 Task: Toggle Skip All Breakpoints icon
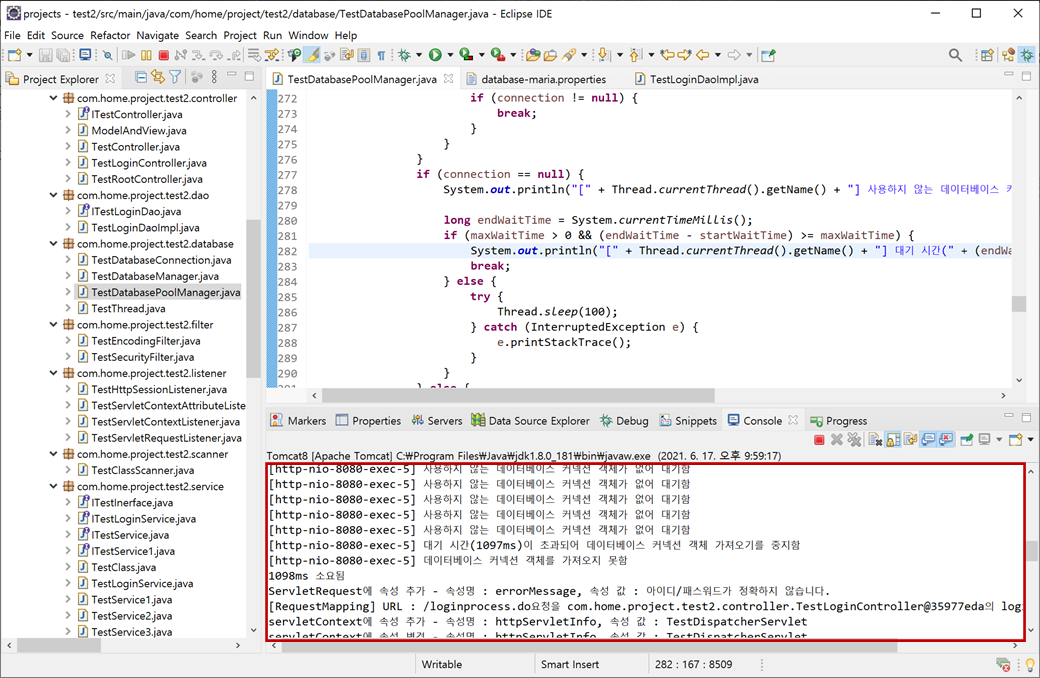(107, 55)
